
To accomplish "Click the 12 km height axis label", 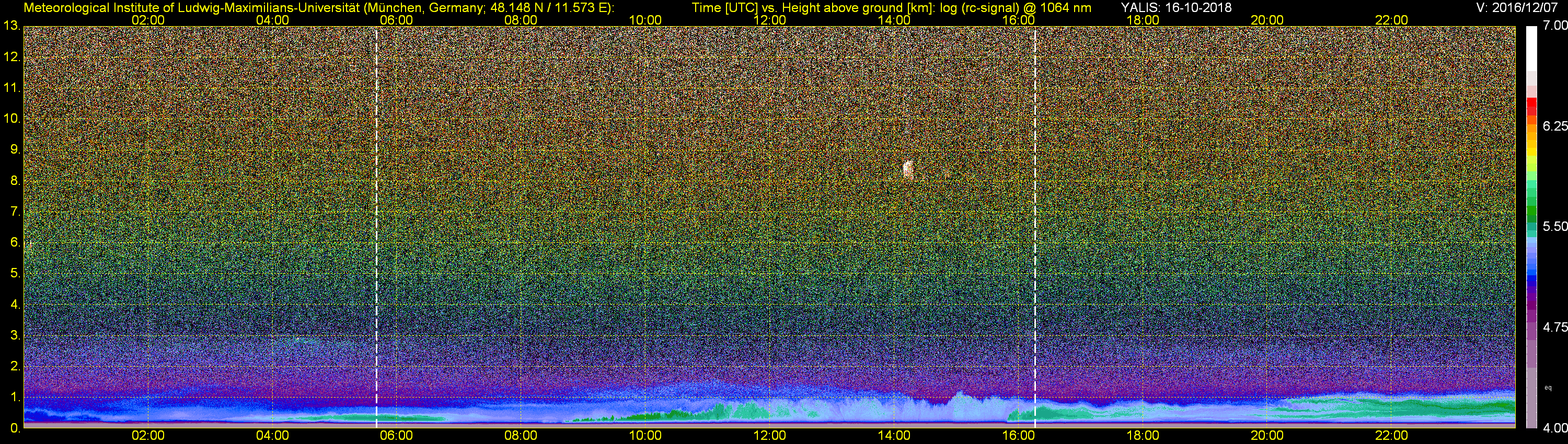I will pyautogui.click(x=11, y=57).
